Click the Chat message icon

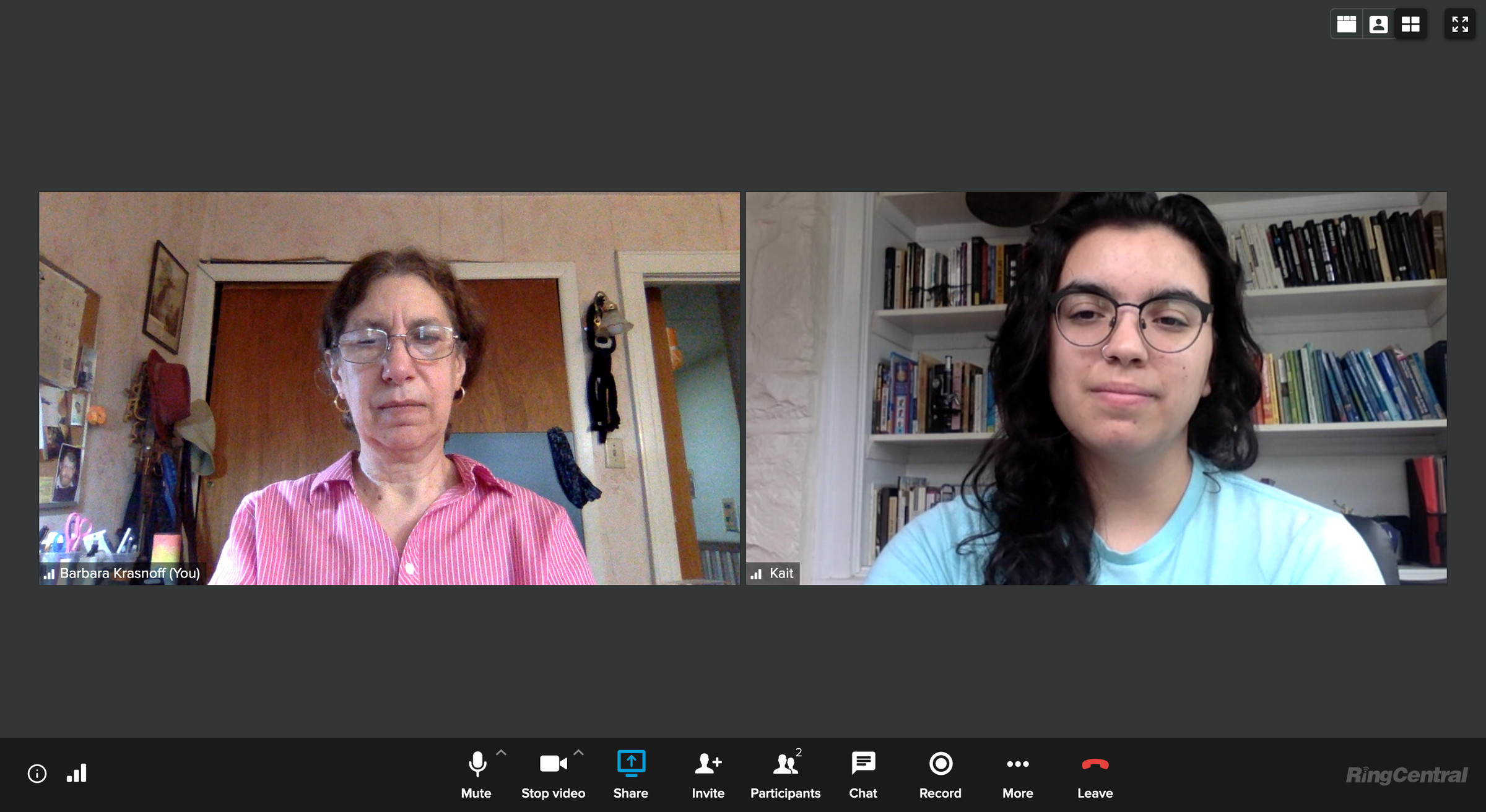(x=857, y=772)
